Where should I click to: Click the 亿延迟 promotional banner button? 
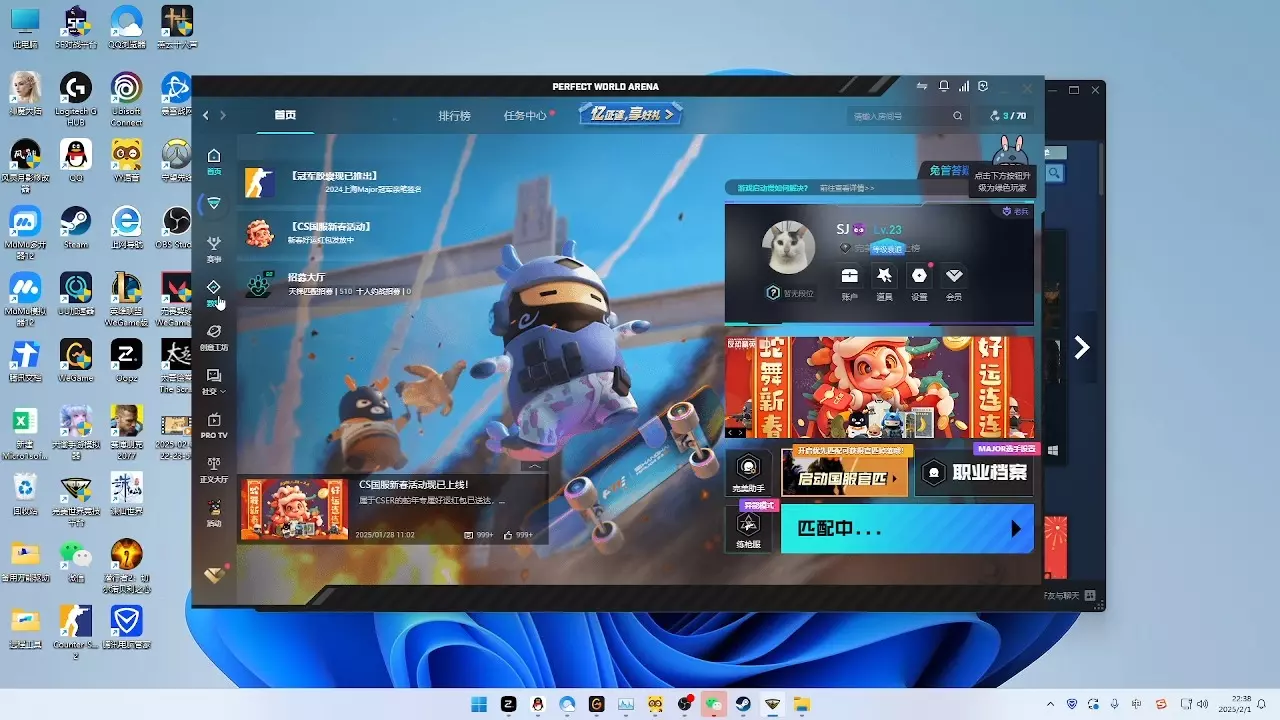click(631, 115)
